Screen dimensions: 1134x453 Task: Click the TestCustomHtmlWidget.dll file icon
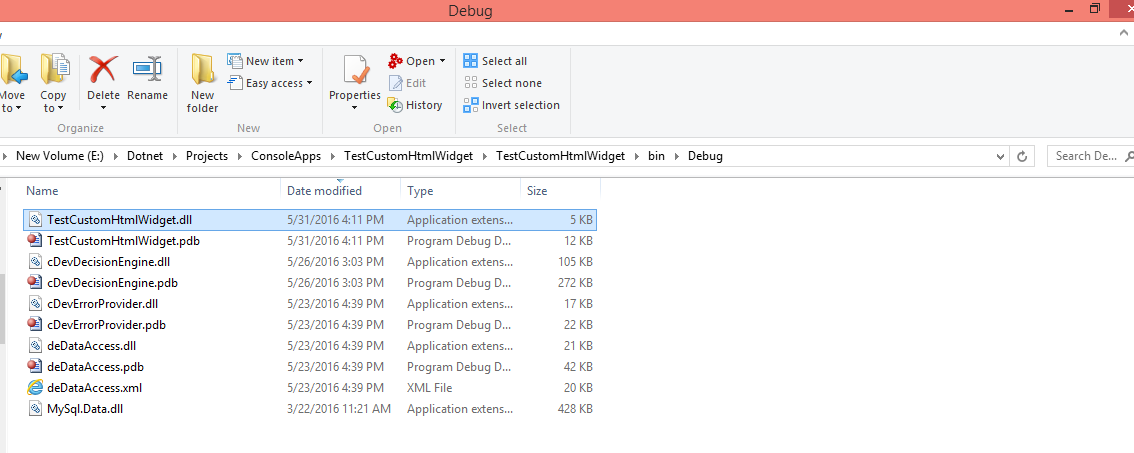tap(35, 220)
